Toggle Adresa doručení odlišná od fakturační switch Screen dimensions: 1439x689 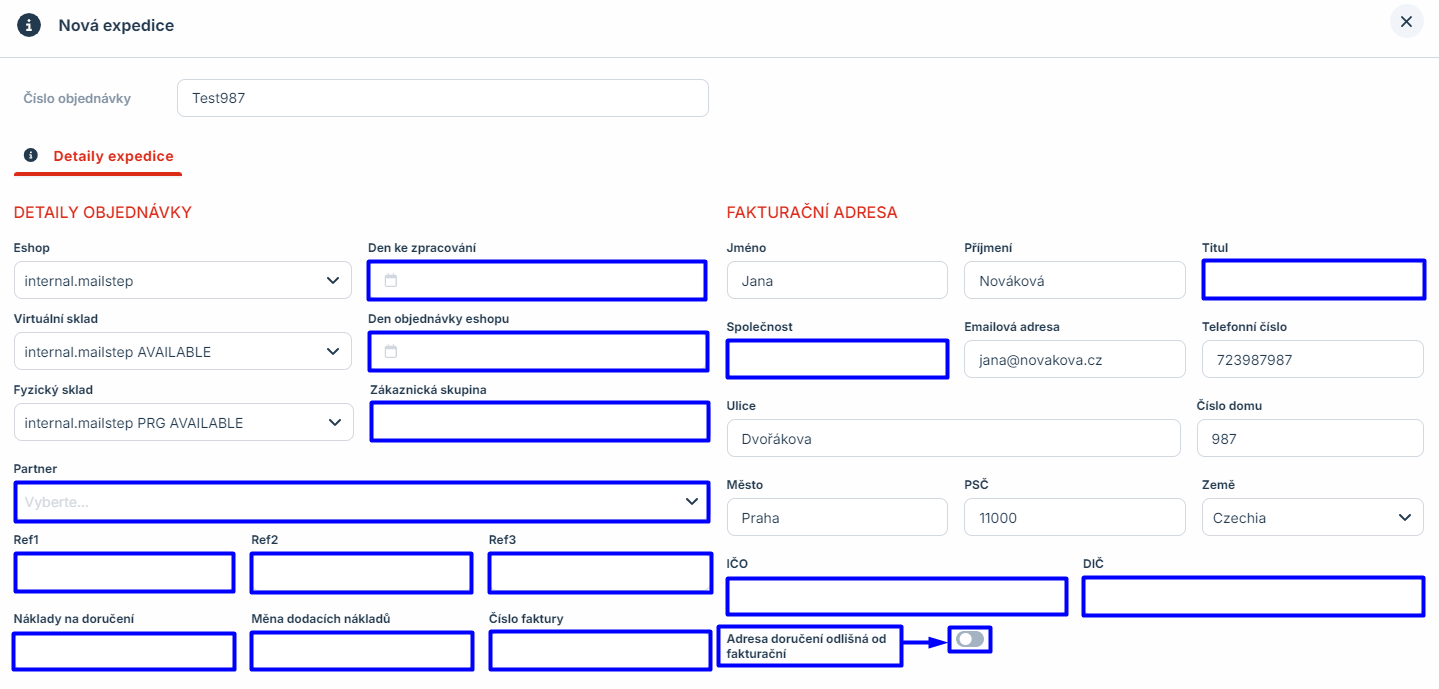(969, 639)
